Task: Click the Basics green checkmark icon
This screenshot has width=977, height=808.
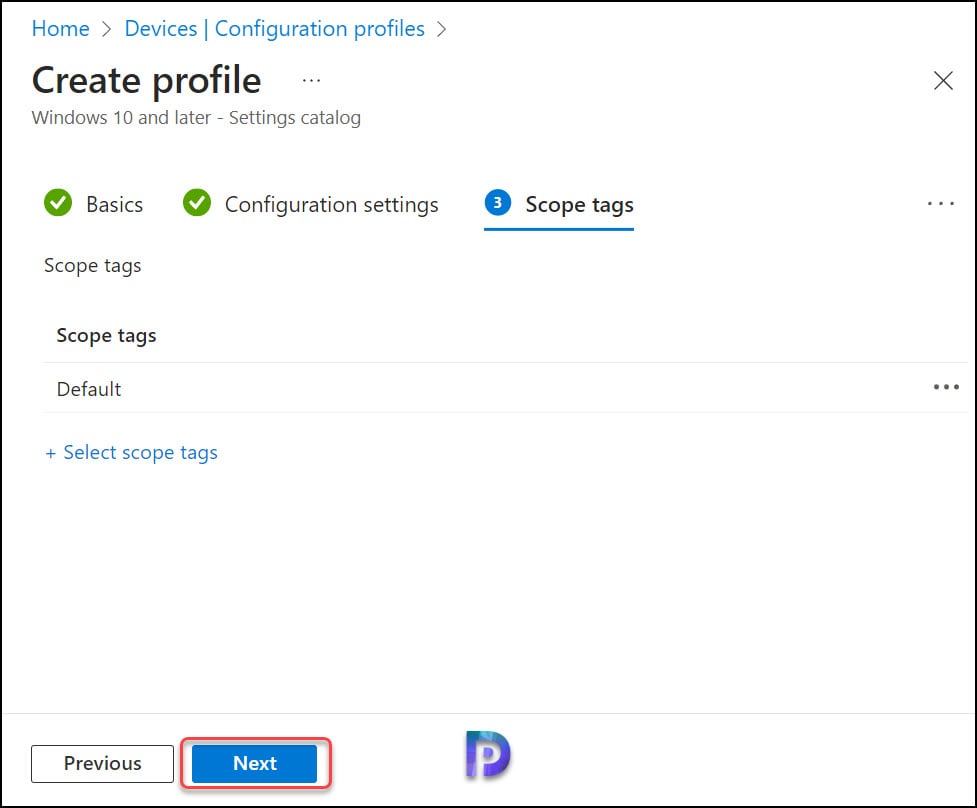Action: [x=58, y=202]
